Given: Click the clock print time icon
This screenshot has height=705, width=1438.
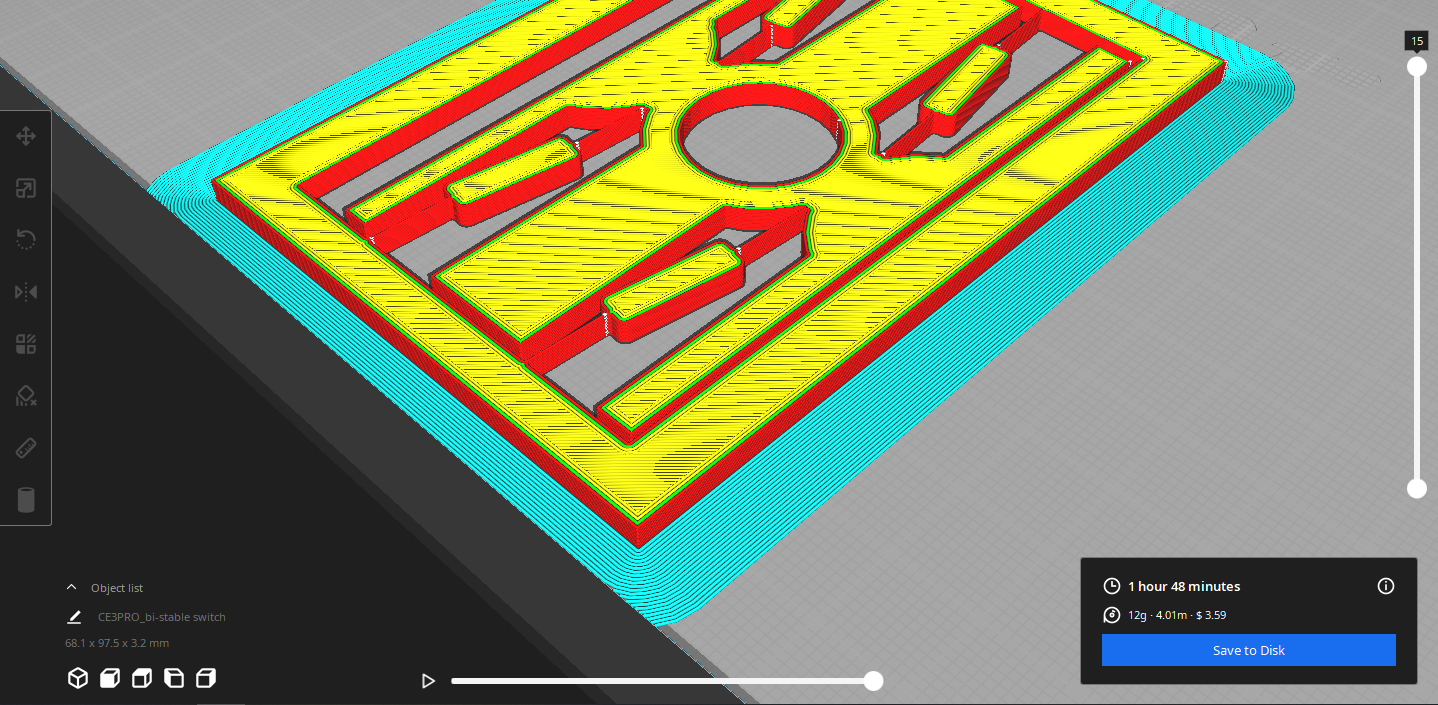Looking at the screenshot, I should (1111, 586).
